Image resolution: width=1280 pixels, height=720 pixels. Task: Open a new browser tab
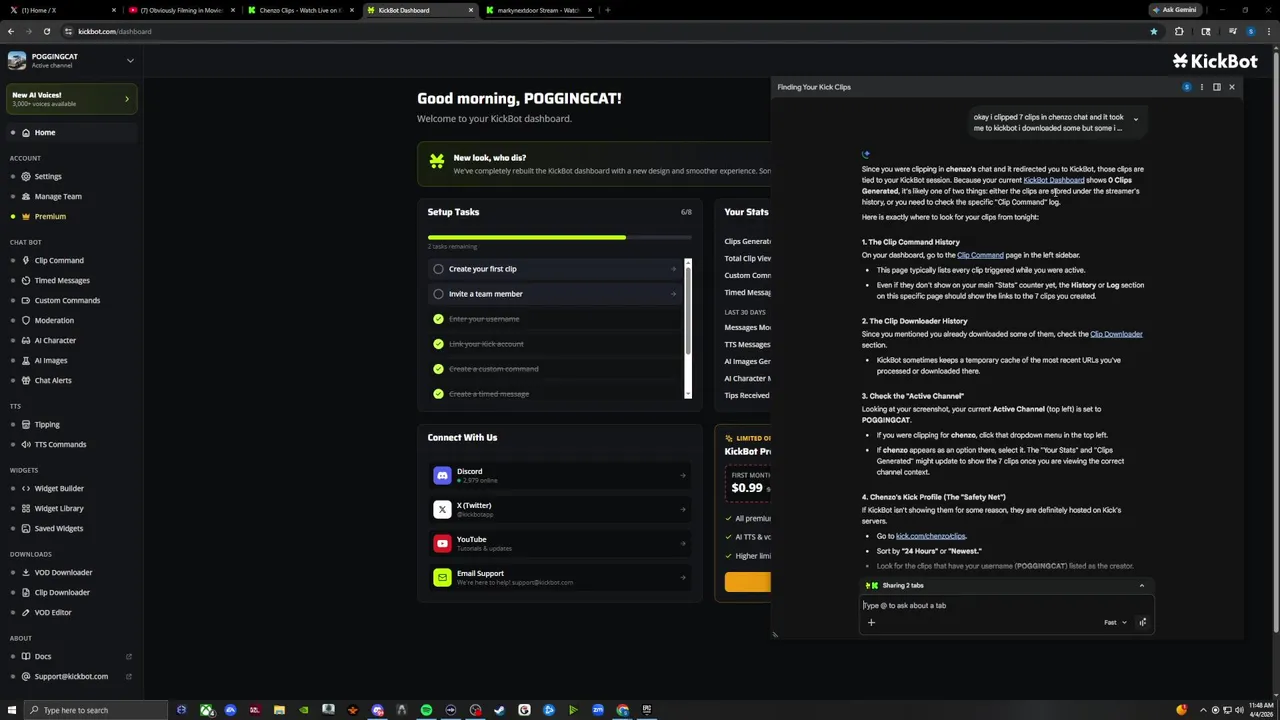pyautogui.click(x=607, y=10)
